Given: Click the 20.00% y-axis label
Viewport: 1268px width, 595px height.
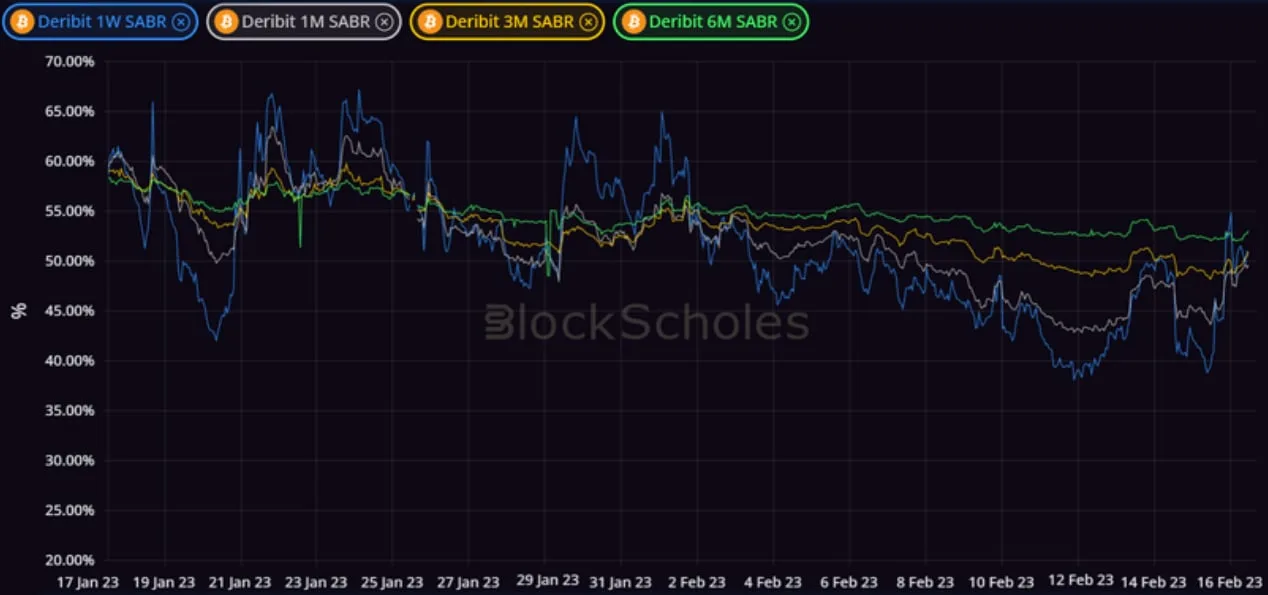Looking at the screenshot, I should 70,560.
